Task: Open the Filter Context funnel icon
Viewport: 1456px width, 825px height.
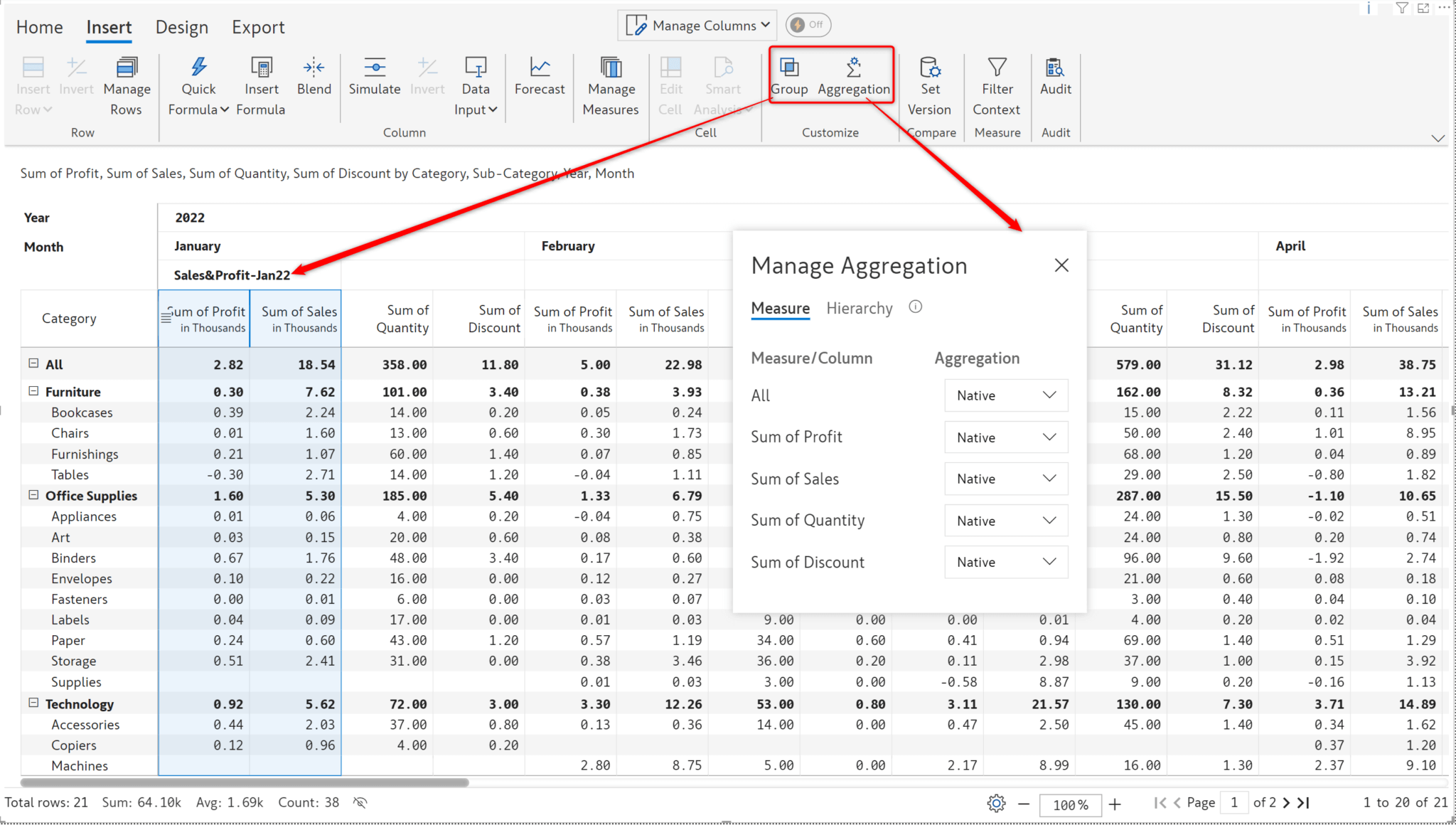Action: 997,67
